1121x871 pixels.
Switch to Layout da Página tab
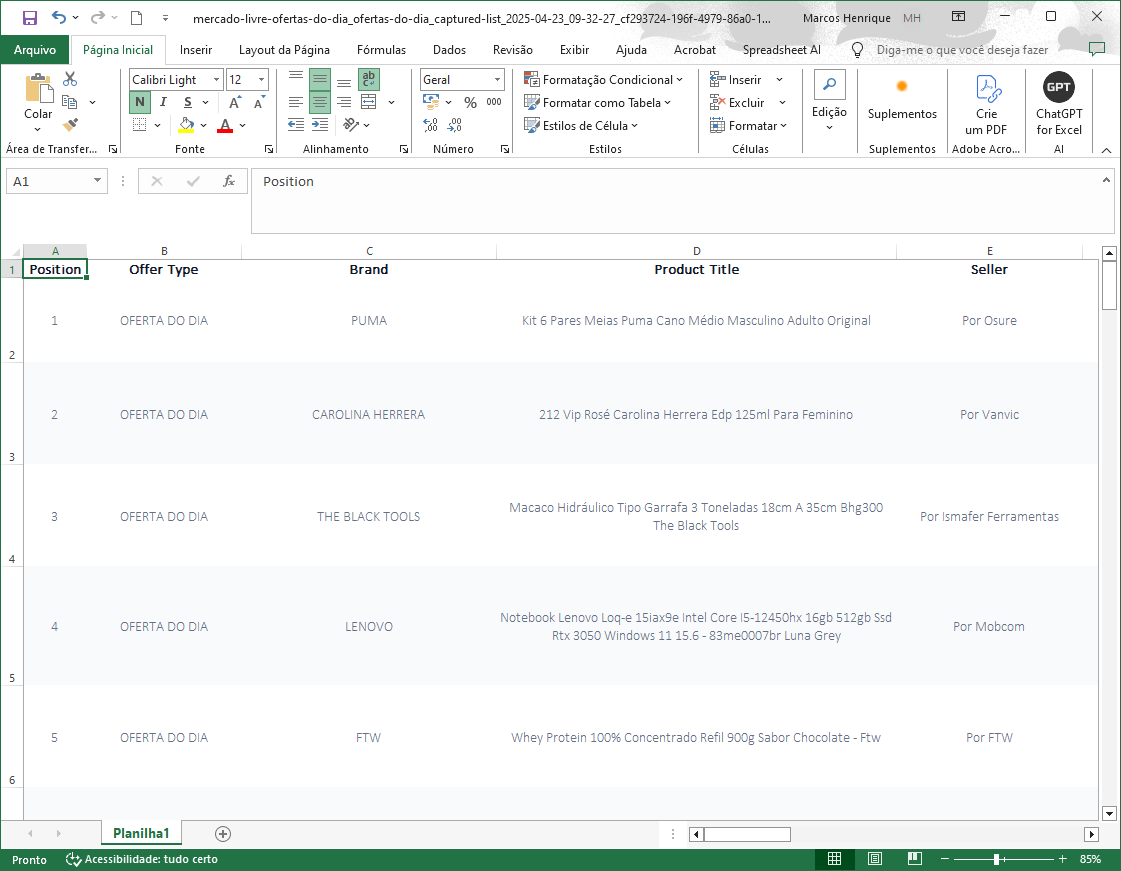point(284,49)
